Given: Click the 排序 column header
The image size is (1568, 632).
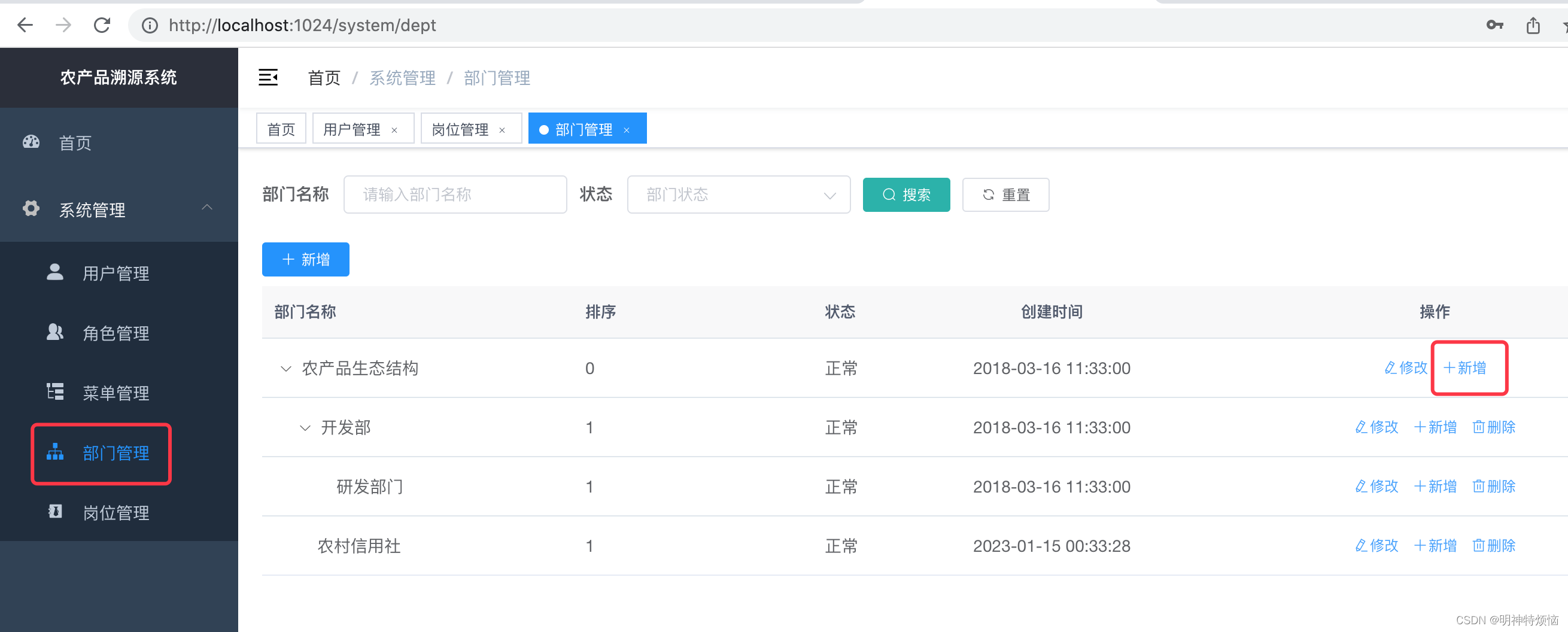Looking at the screenshot, I should 601,312.
